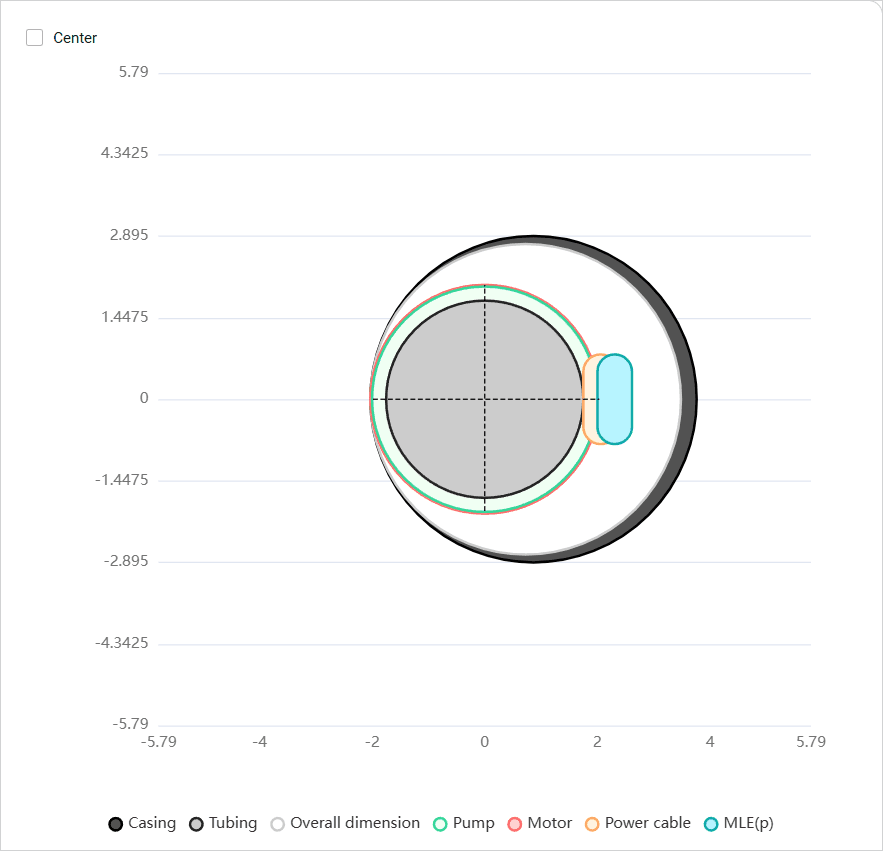Click the Tubing legend marker icon

point(196,824)
